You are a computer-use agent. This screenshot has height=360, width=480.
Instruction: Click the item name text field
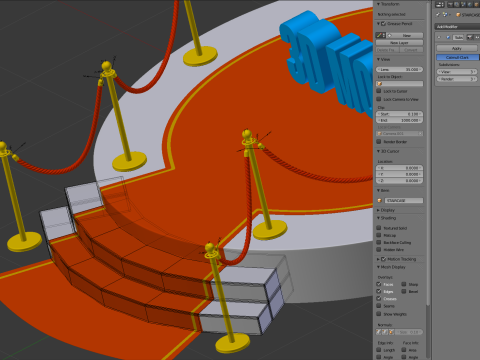[404, 200]
